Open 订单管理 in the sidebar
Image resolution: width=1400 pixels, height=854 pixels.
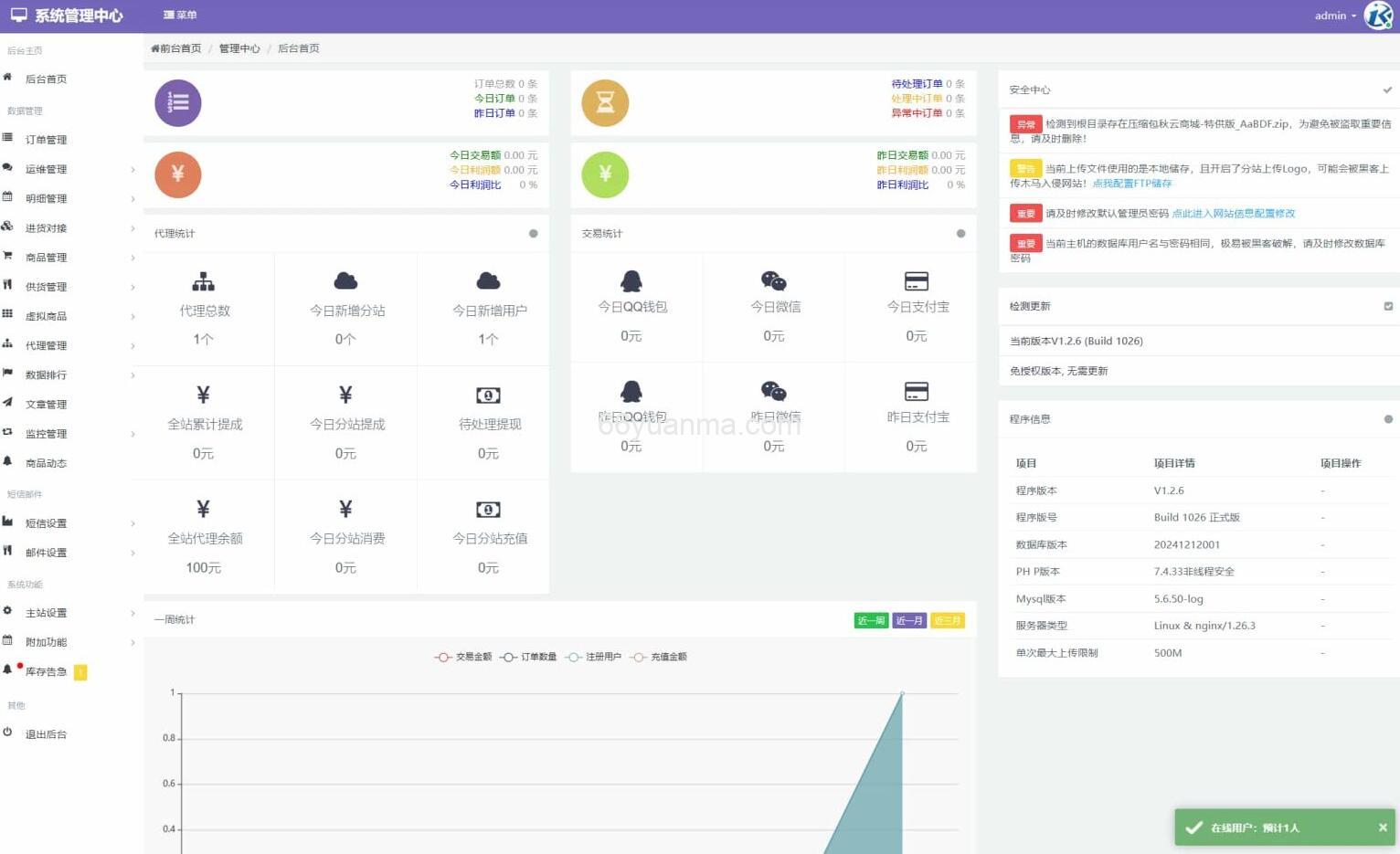pyautogui.click(x=46, y=140)
